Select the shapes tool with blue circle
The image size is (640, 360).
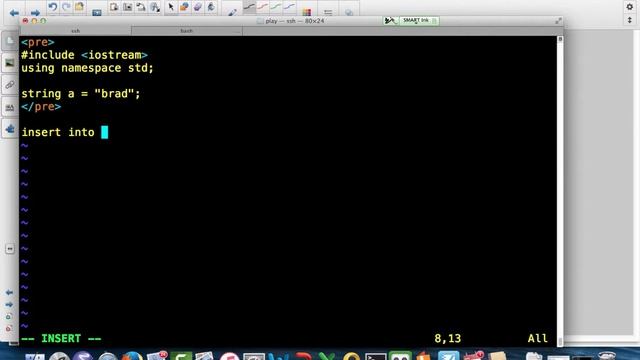coord(184,7)
